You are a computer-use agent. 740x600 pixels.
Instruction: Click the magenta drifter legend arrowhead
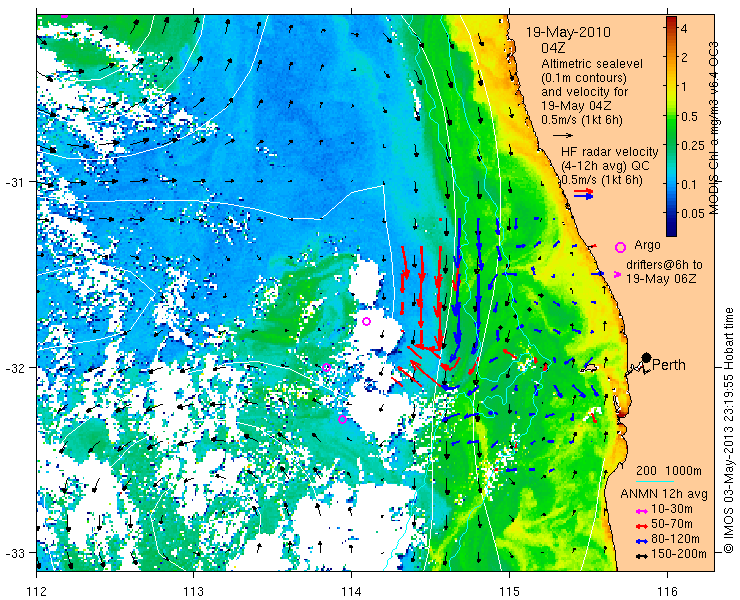617,274
